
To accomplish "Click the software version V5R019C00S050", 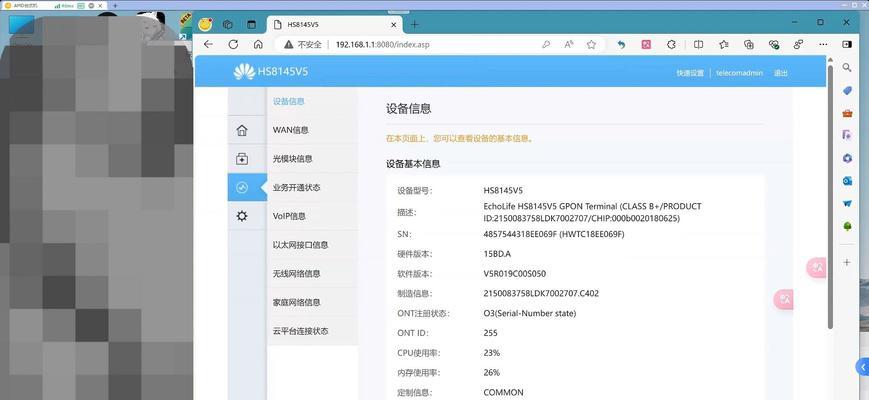I will click(x=515, y=274).
